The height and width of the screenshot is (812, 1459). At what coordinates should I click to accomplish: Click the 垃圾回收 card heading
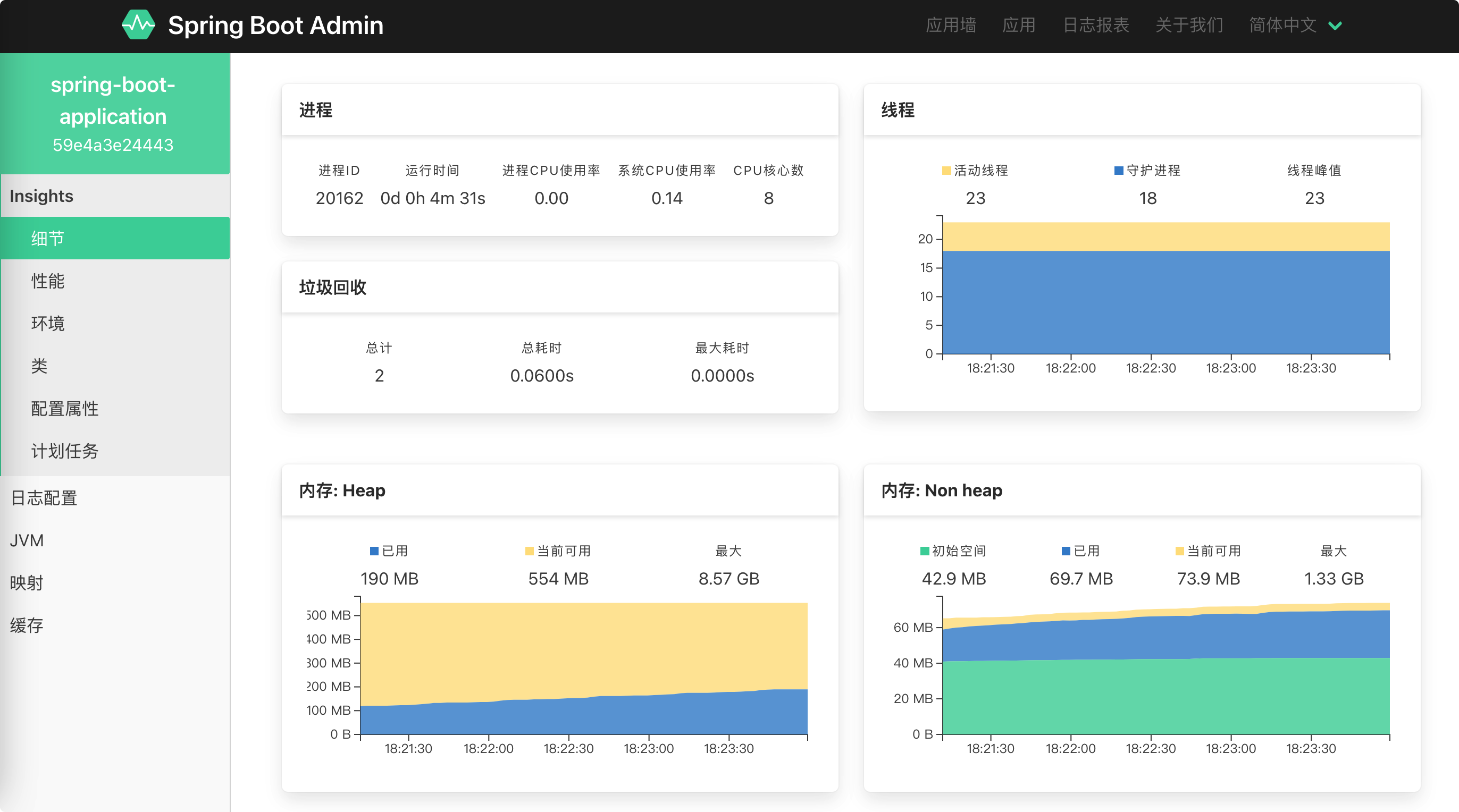tap(333, 287)
